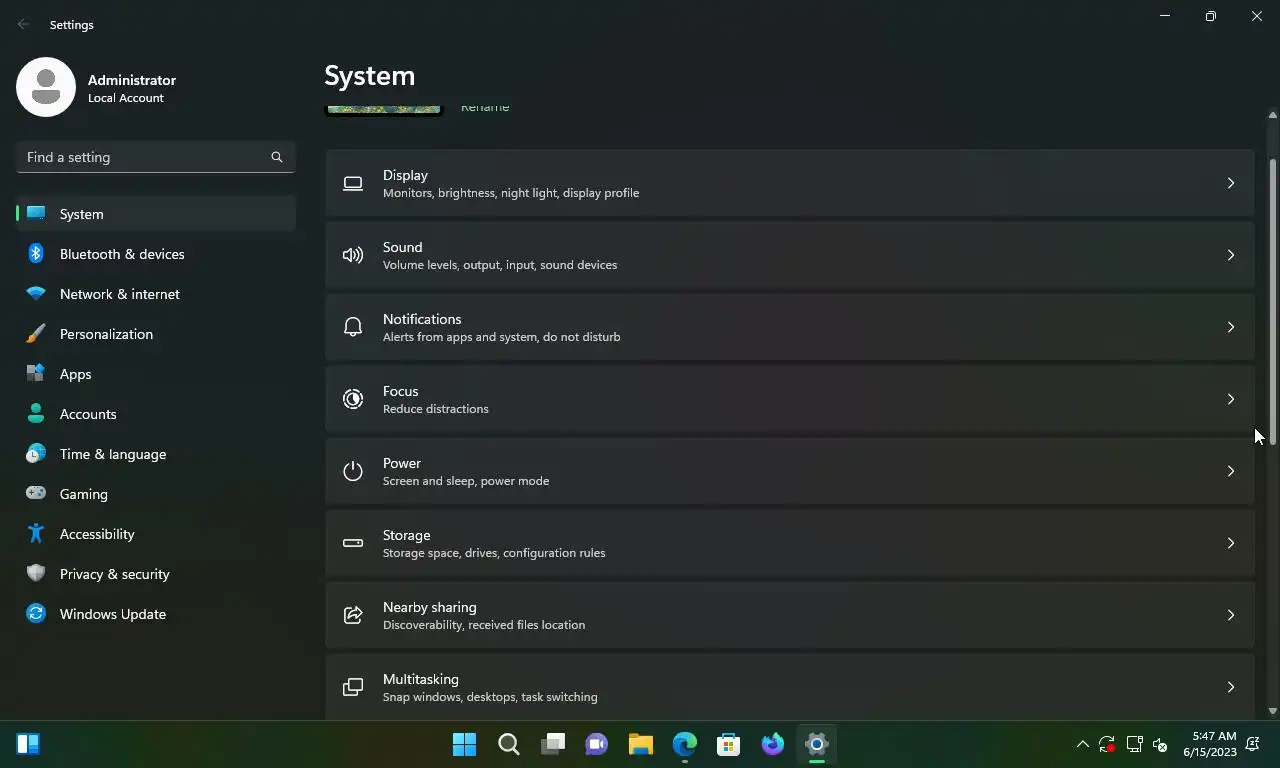Open the notification center bell in system tray
Screen dimensions: 1280x768
1255,744
